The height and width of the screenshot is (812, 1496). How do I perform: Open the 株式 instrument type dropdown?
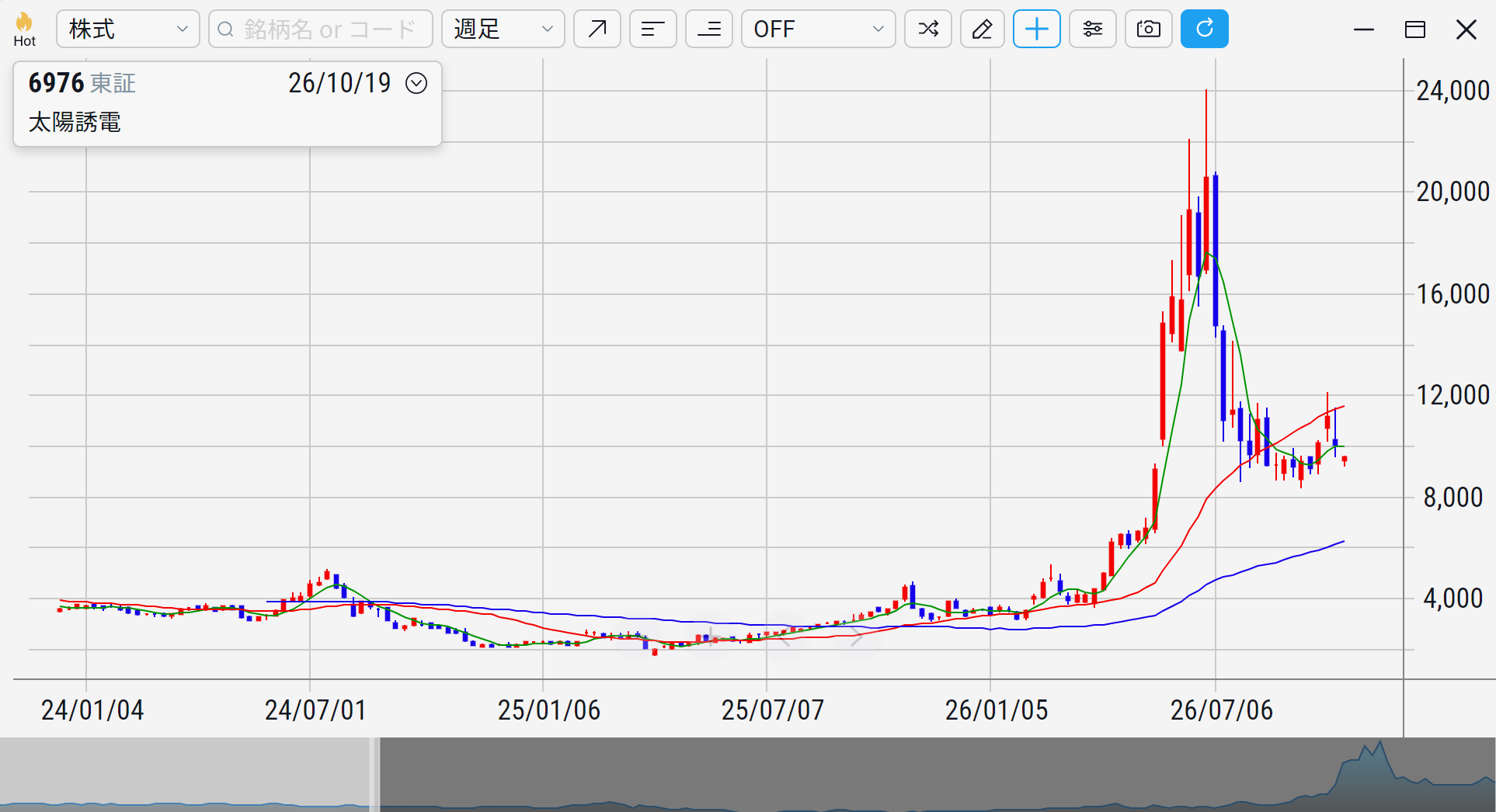point(128,29)
